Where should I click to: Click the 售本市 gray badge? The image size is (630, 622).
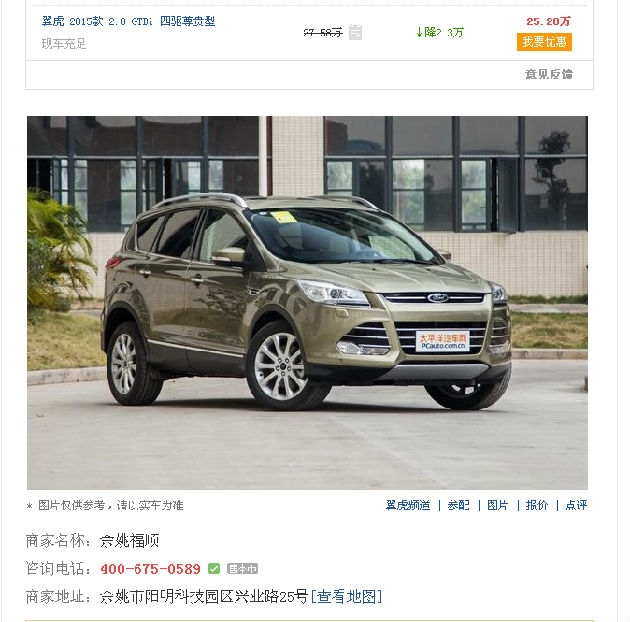point(242,569)
